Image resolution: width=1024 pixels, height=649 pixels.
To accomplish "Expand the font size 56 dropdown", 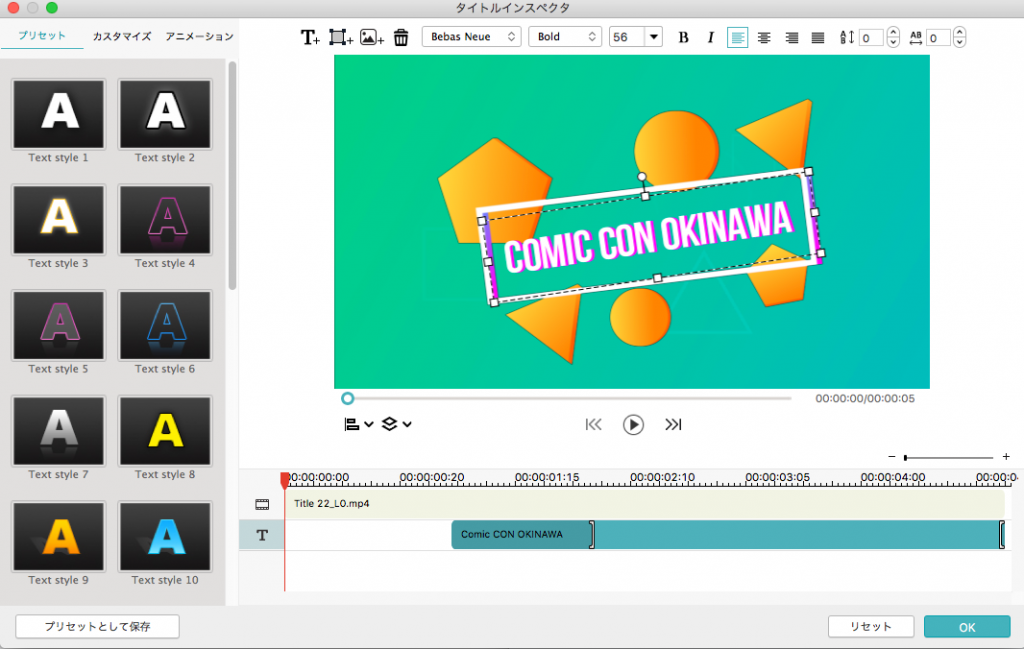I will tap(653, 37).
